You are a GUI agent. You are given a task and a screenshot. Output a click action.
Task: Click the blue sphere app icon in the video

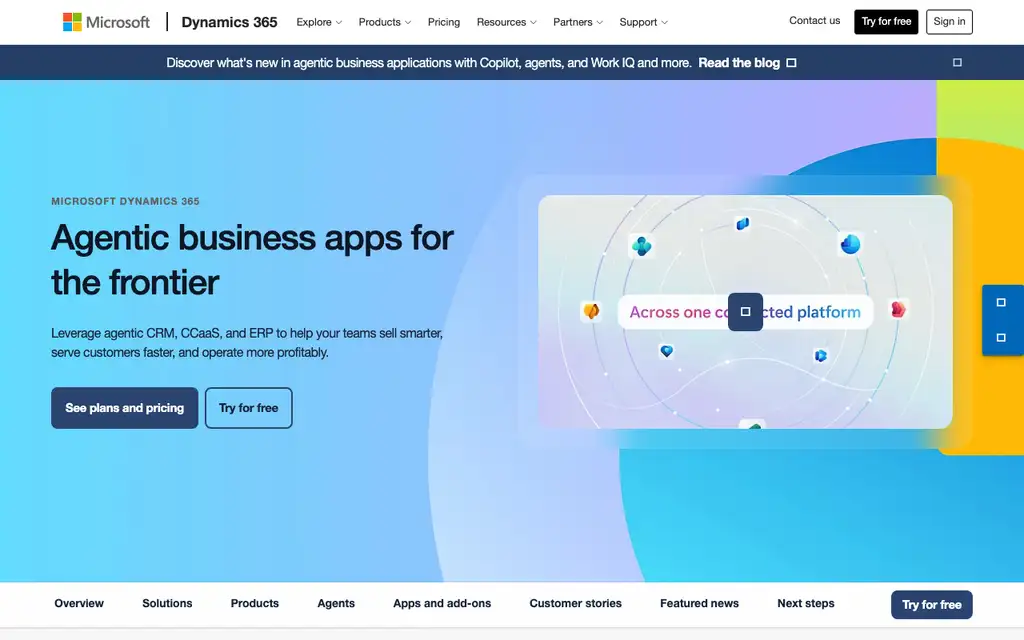(850, 244)
